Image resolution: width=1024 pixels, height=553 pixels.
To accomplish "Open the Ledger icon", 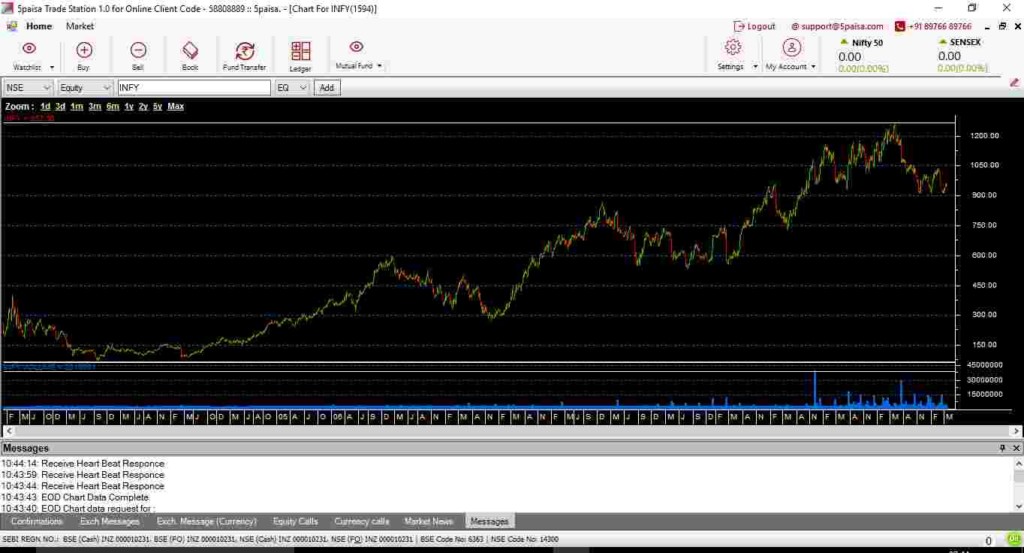I will point(300,51).
